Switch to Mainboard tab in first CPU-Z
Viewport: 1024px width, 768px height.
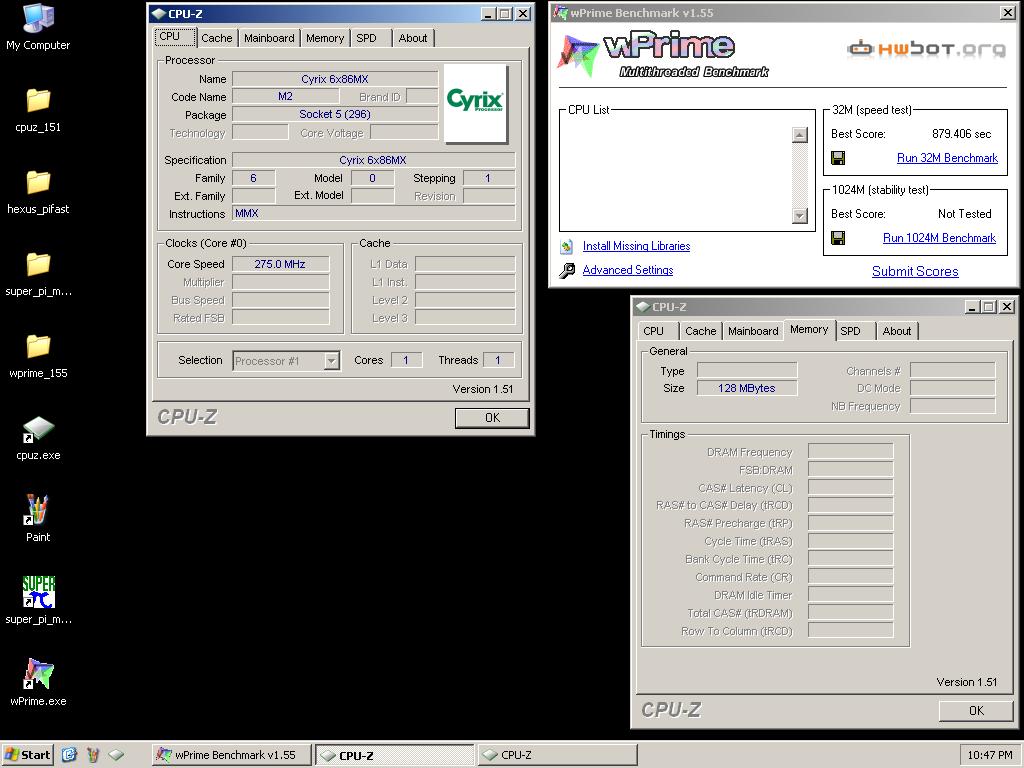tap(269, 38)
